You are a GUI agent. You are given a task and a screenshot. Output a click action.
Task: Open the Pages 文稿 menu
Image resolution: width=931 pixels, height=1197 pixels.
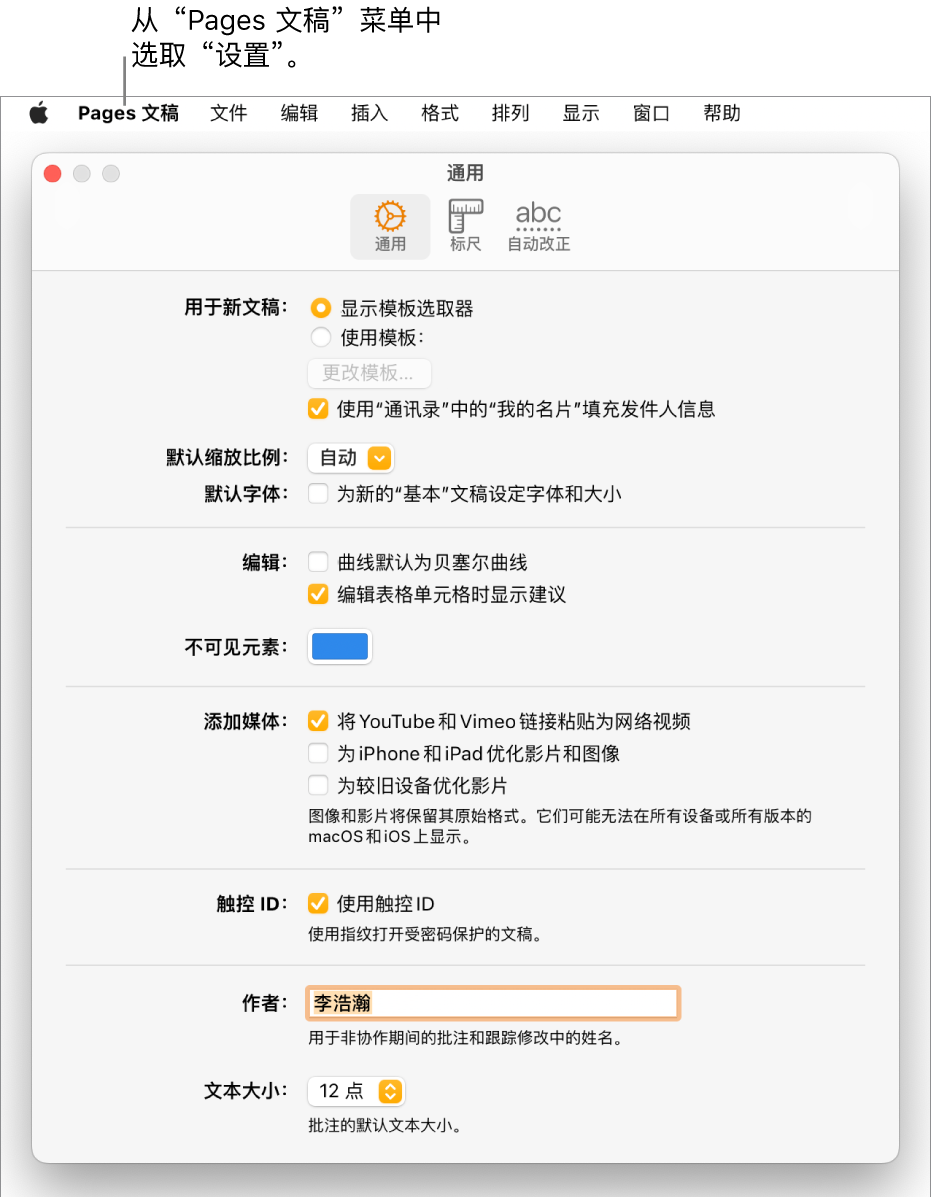pos(128,113)
